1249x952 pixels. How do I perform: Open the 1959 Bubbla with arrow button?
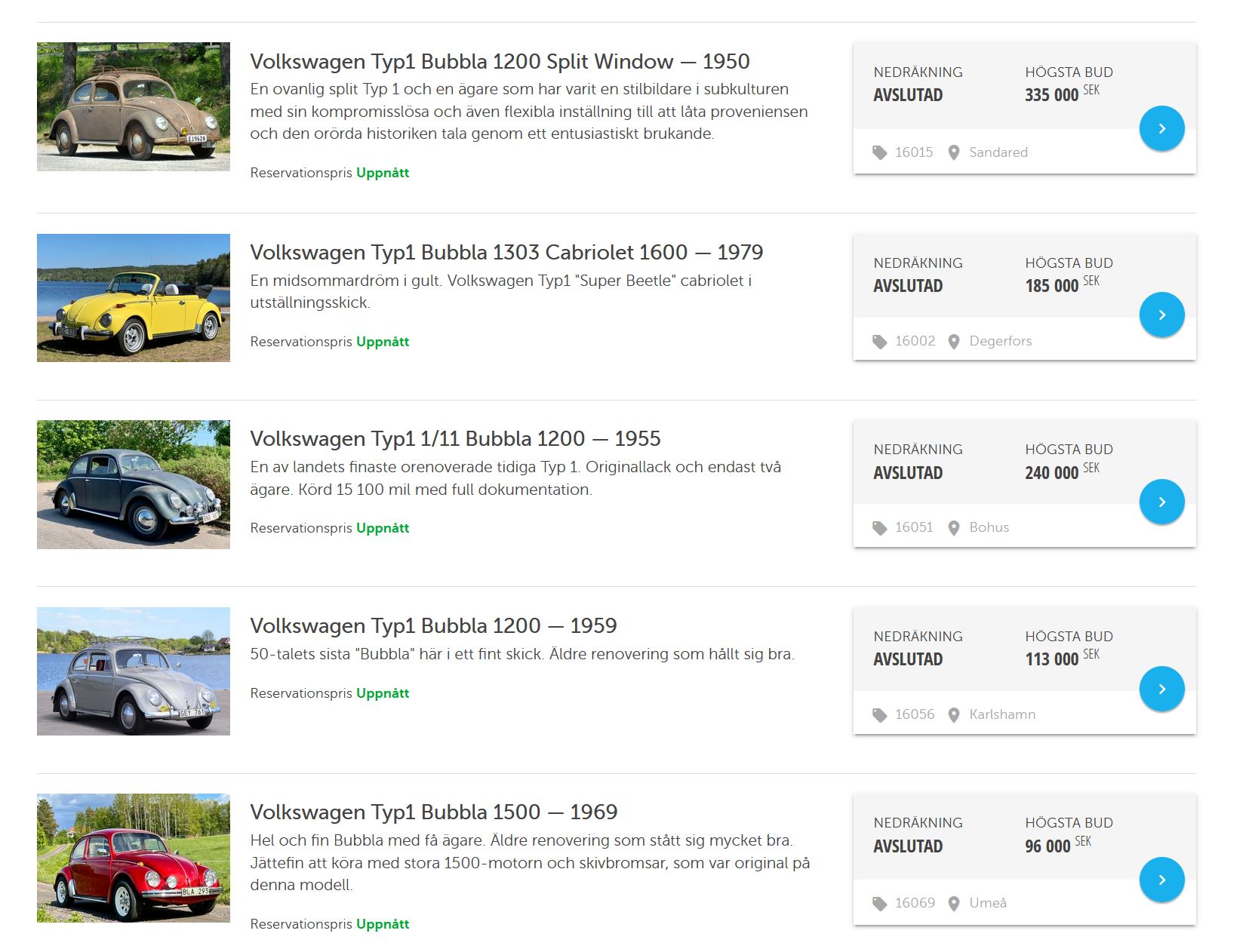pos(1161,689)
